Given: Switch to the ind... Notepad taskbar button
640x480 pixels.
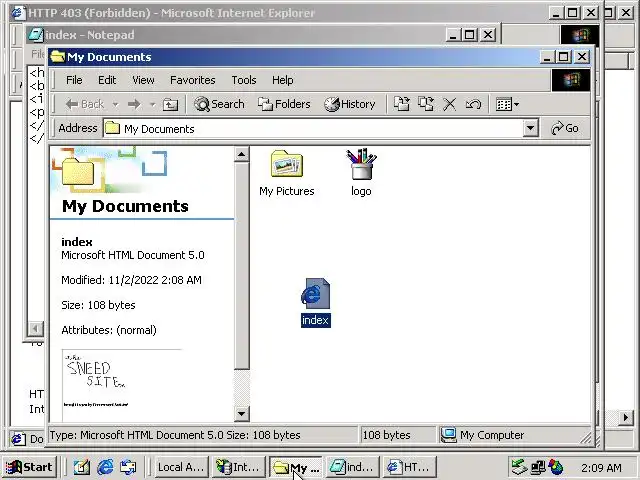Looking at the screenshot, I should [352, 467].
